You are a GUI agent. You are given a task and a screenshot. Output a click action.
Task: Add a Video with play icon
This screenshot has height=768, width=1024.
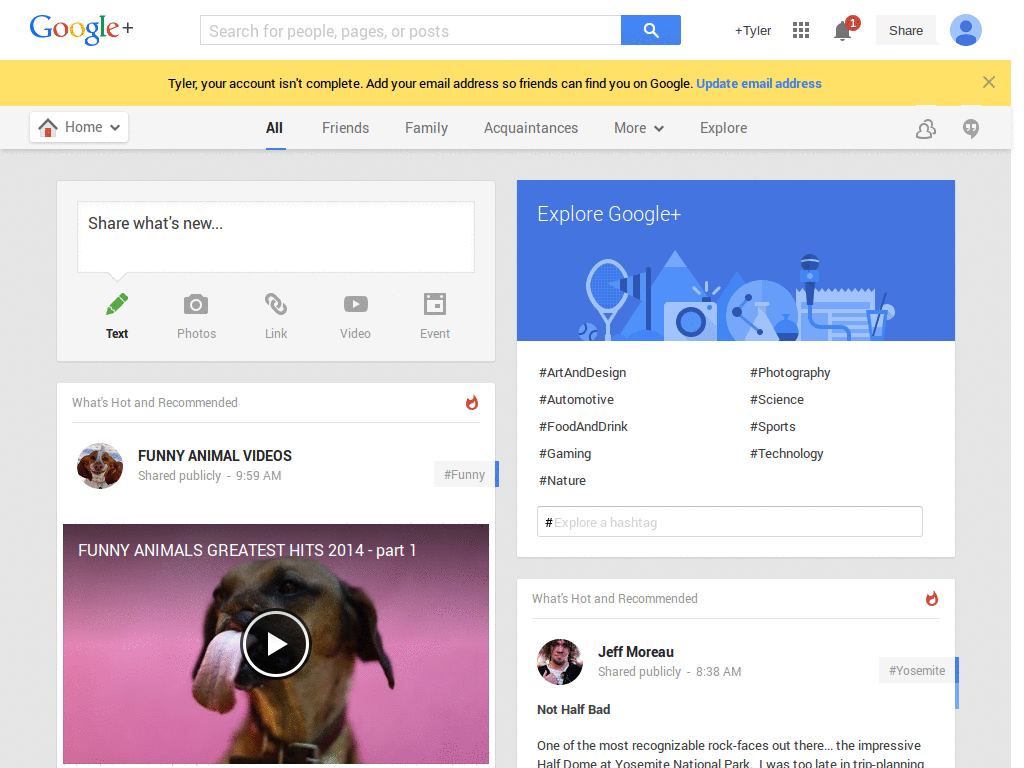[x=355, y=304]
